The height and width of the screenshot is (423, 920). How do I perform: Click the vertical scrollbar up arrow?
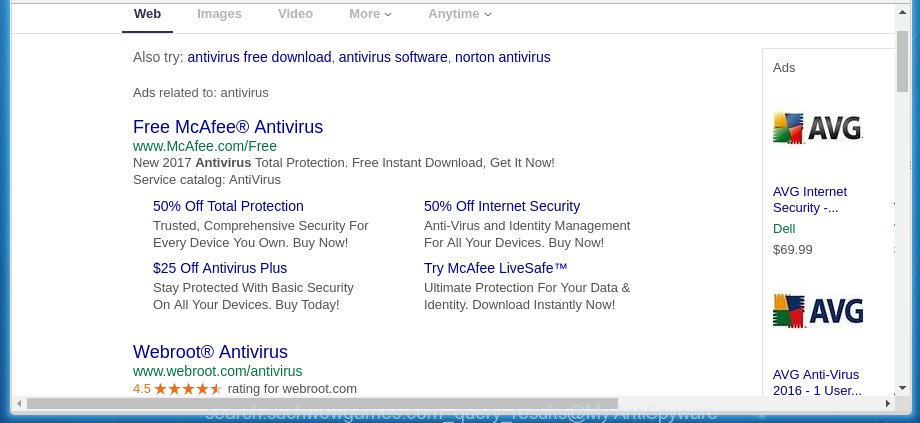point(902,11)
